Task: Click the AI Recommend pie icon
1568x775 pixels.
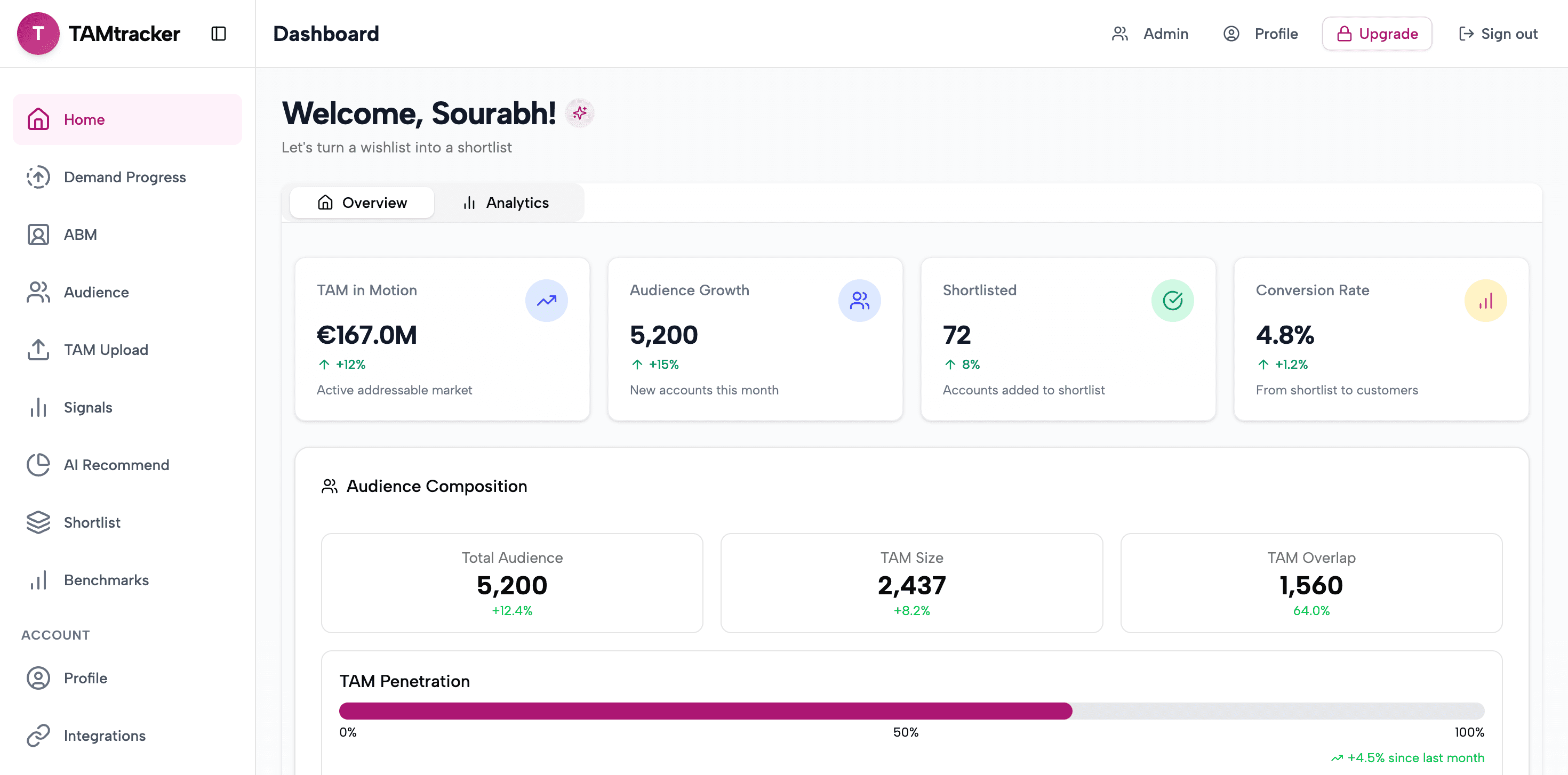Action: (38, 465)
